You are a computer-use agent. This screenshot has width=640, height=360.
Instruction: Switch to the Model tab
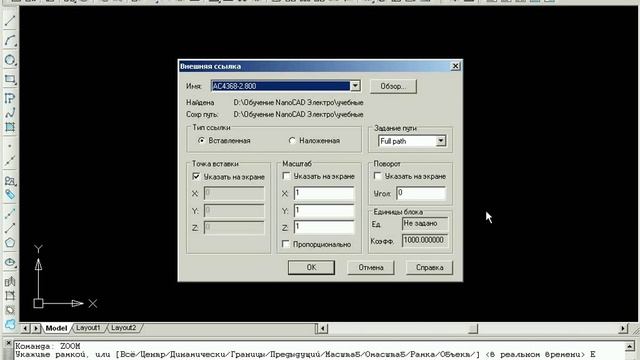[56, 328]
